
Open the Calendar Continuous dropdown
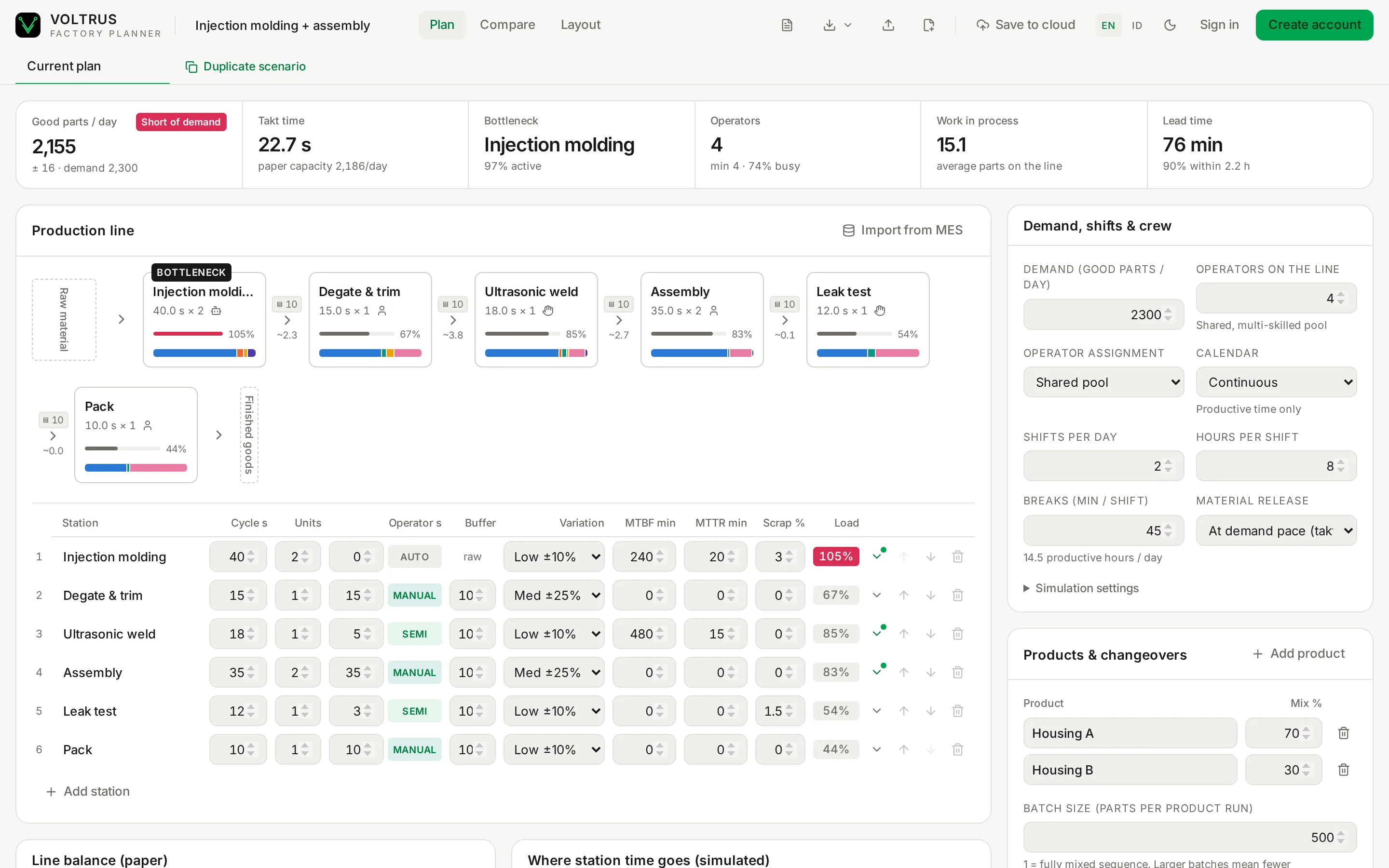[1276, 382]
